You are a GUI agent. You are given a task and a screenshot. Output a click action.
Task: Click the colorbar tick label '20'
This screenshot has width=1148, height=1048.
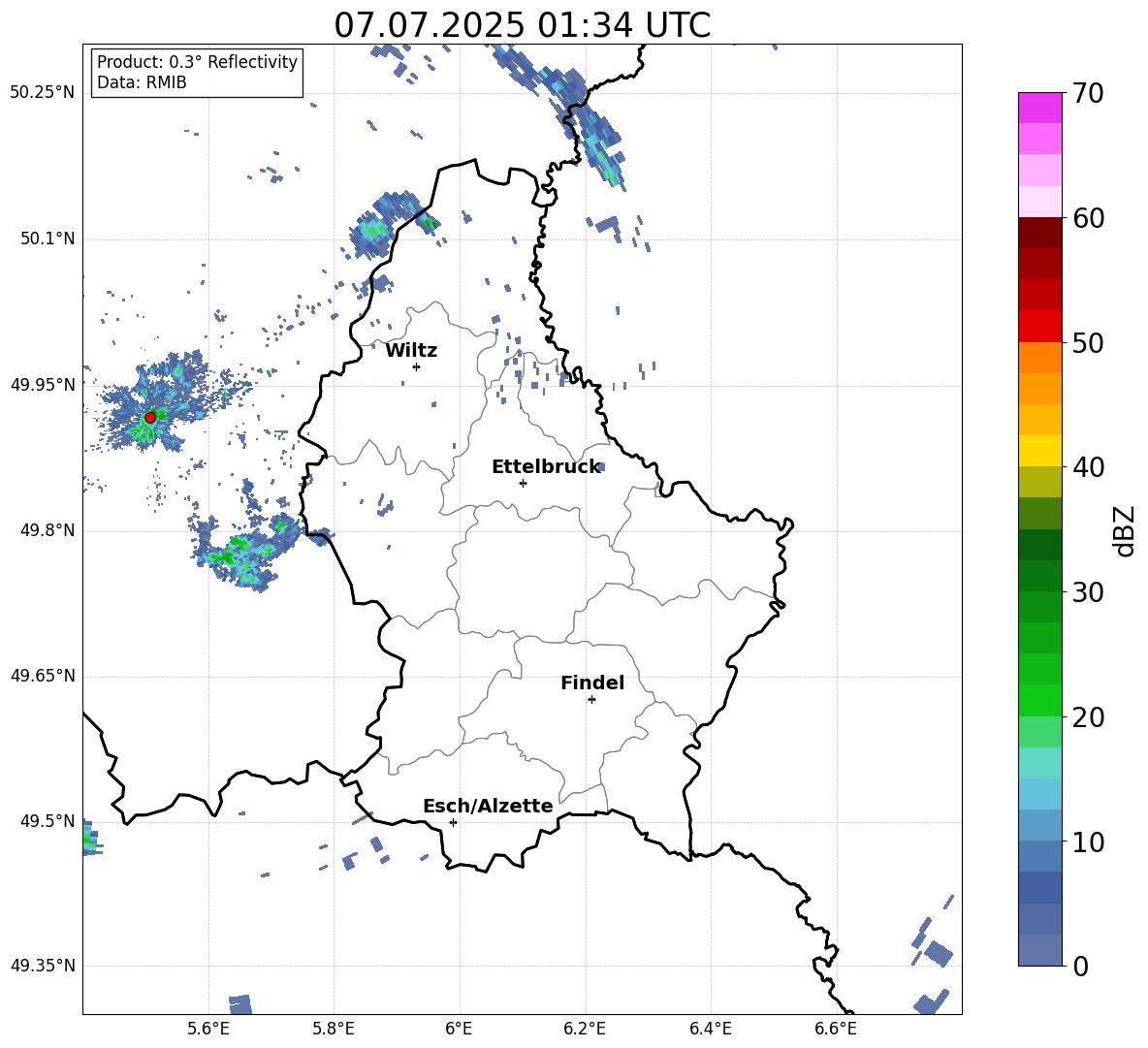click(1088, 717)
